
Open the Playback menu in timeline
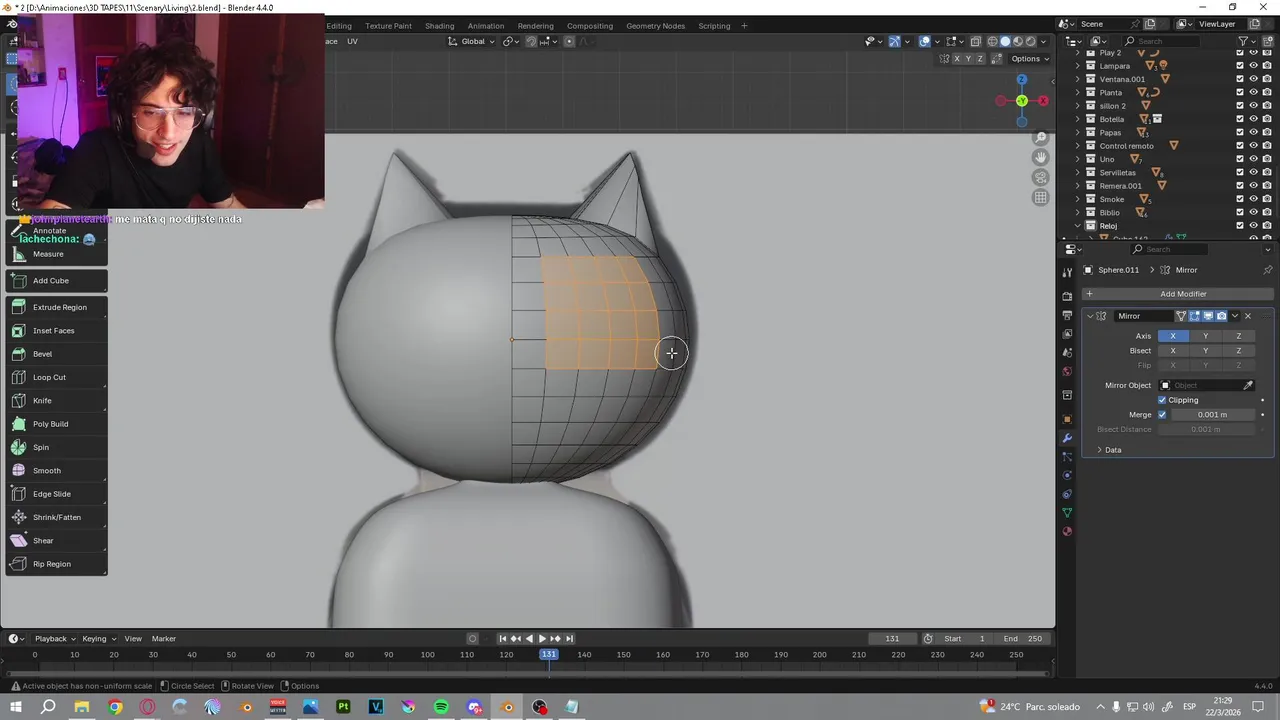tap(54, 639)
